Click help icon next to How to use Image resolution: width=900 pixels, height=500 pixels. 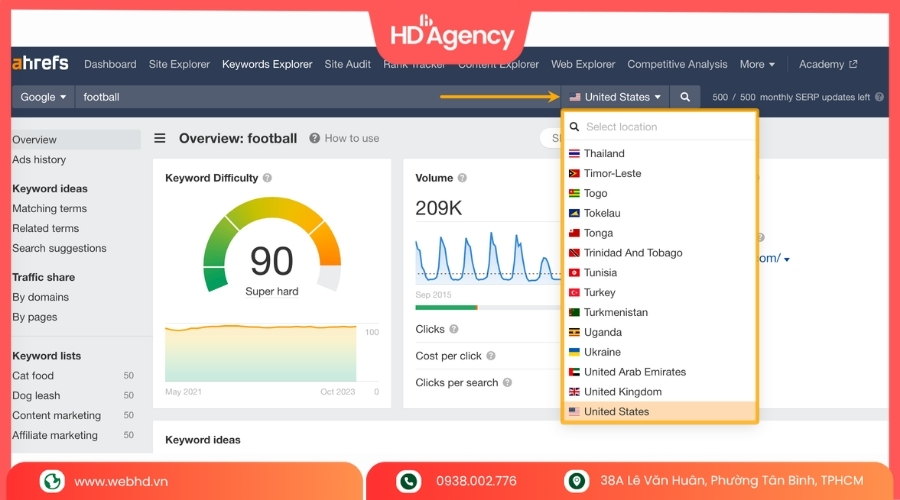(315, 138)
